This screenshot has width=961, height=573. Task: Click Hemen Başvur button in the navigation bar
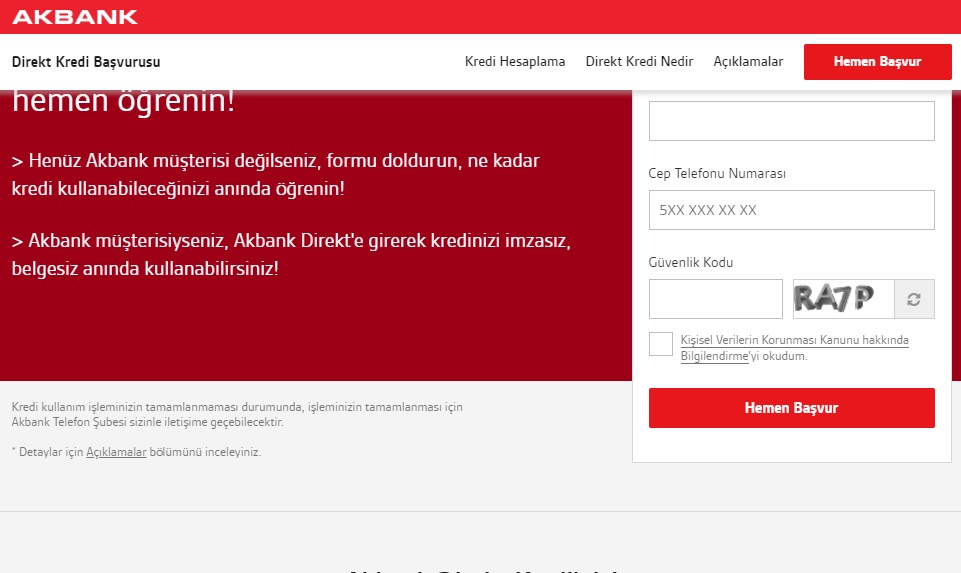tap(878, 62)
